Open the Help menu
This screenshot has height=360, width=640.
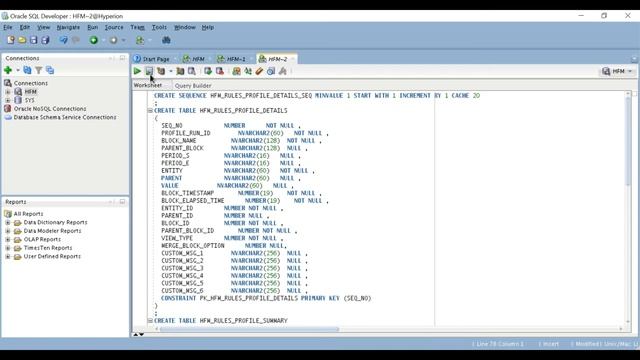coord(208,27)
